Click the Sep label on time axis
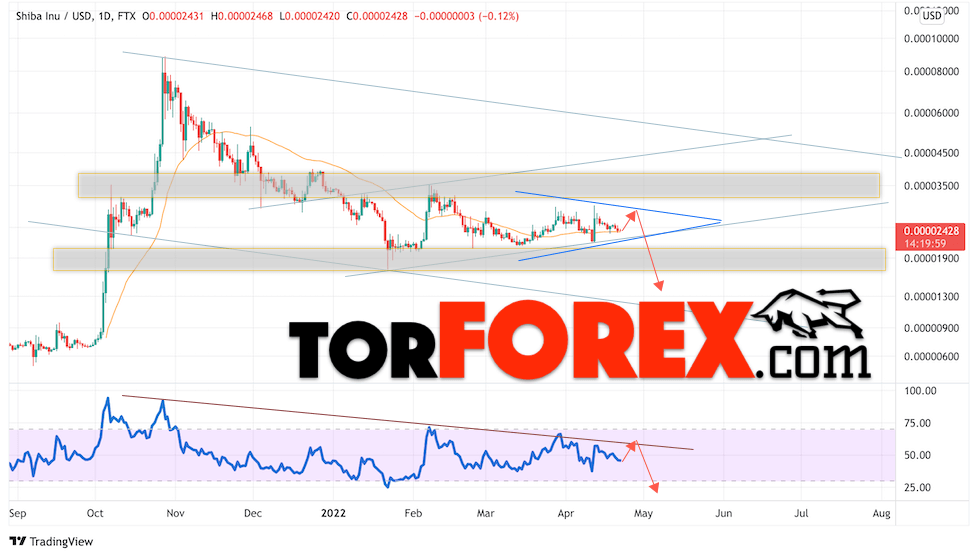Viewport: 978px width, 557px height. coord(18,513)
